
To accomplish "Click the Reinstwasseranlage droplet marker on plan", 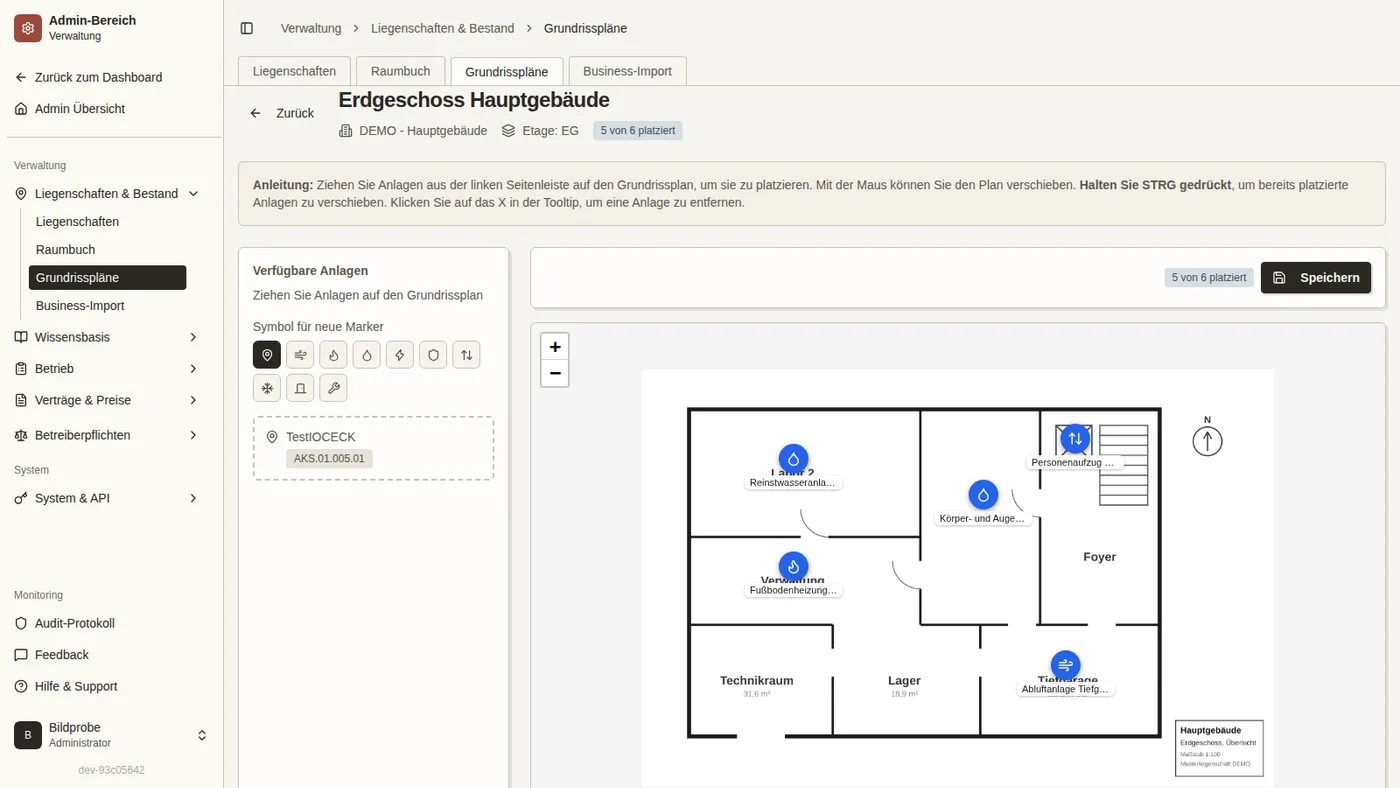I will pos(793,459).
